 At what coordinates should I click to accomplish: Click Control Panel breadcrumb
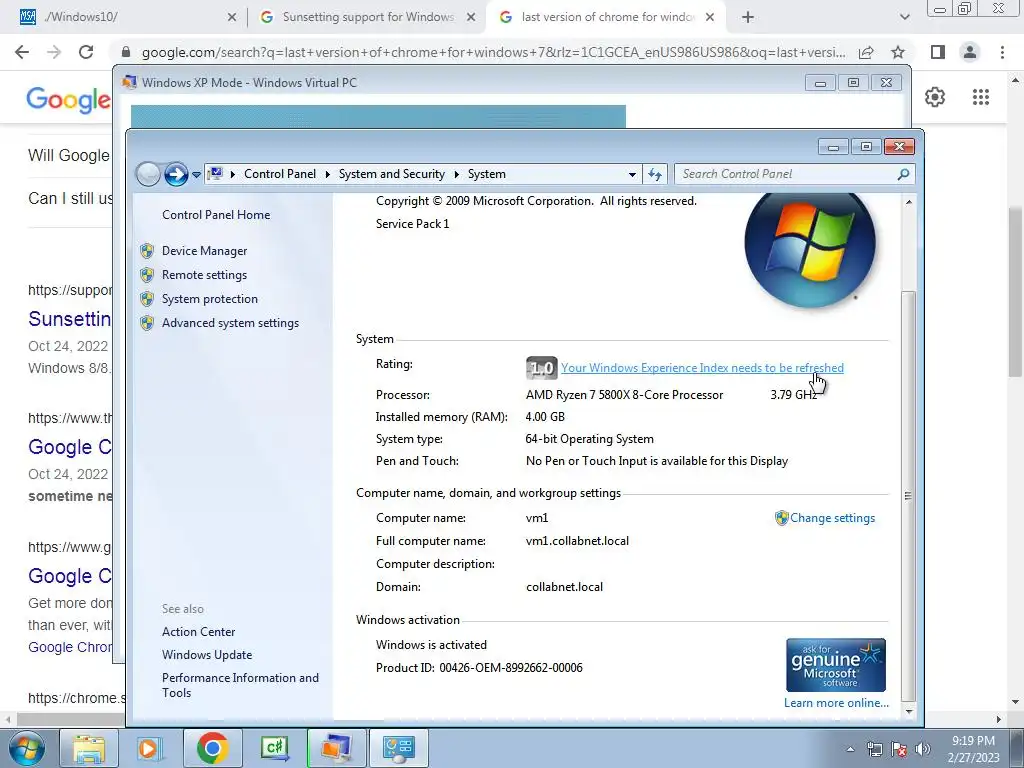(280, 174)
